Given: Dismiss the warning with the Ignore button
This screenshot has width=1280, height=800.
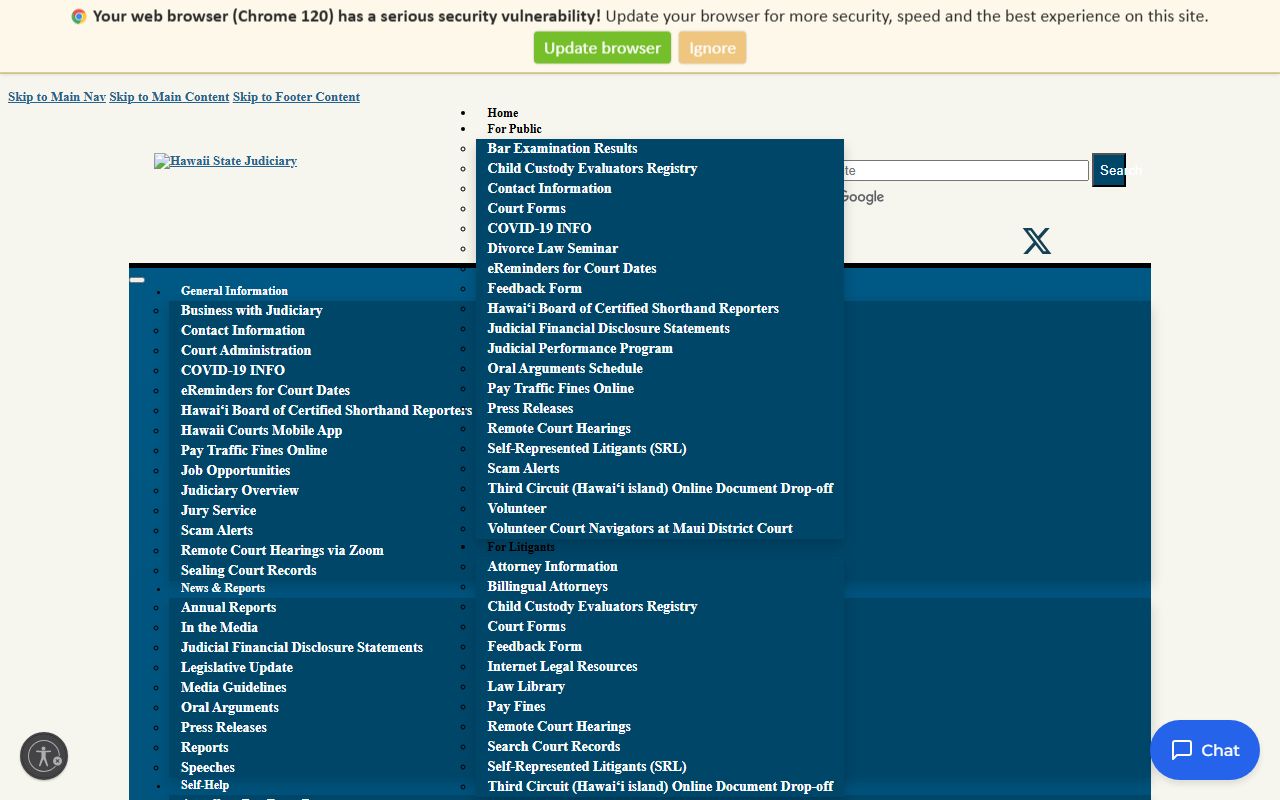Looking at the screenshot, I should coord(712,48).
